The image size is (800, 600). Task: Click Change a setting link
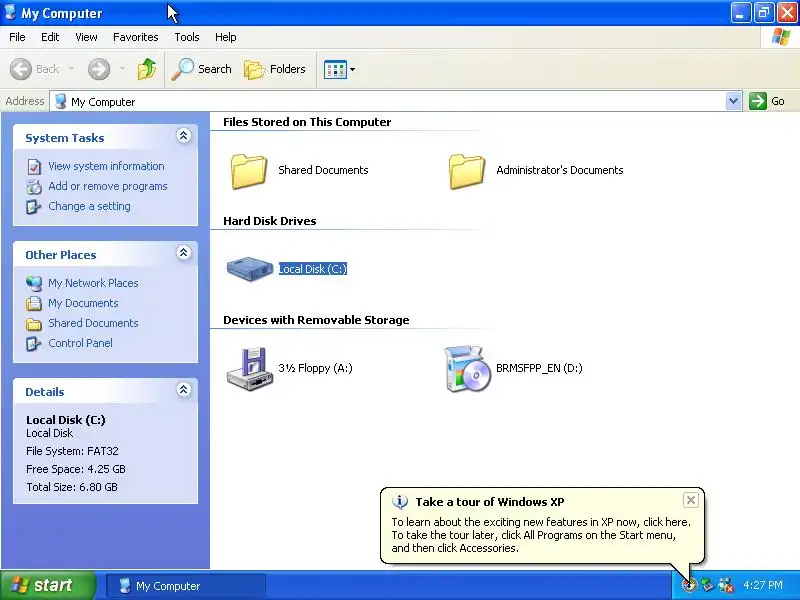[89, 206]
